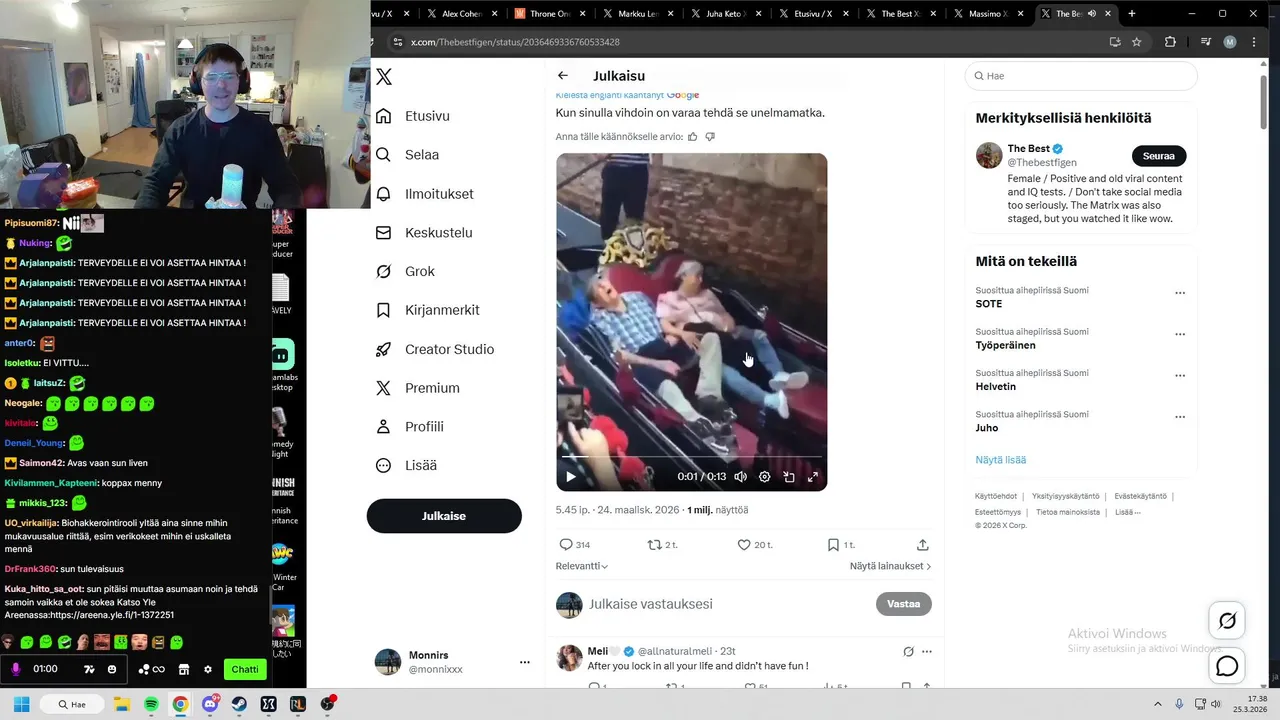Bookmark page with Chrome star icon
Viewport: 1280px width, 720px height.
click(x=1137, y=42)
